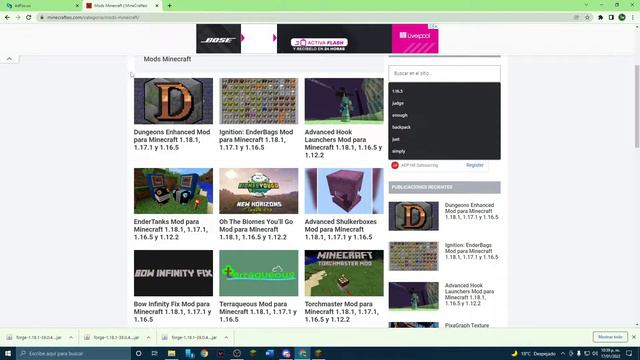Open the Word taskbar icon
Image resolution: width=640 pixels, height=360 pixels.
tap(270, 353)
